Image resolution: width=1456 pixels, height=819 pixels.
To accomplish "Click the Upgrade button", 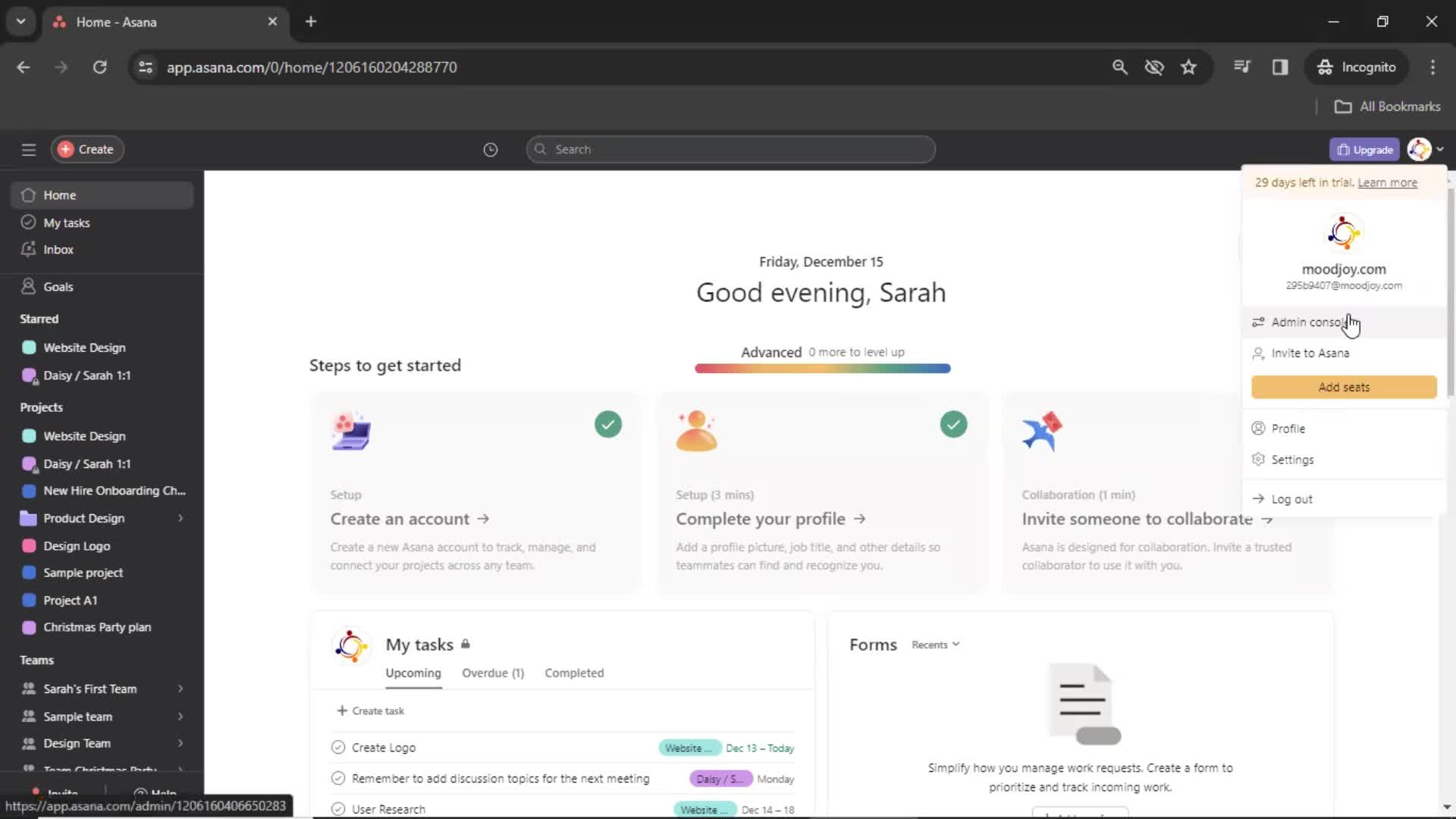I will [x=1364, y=149].
